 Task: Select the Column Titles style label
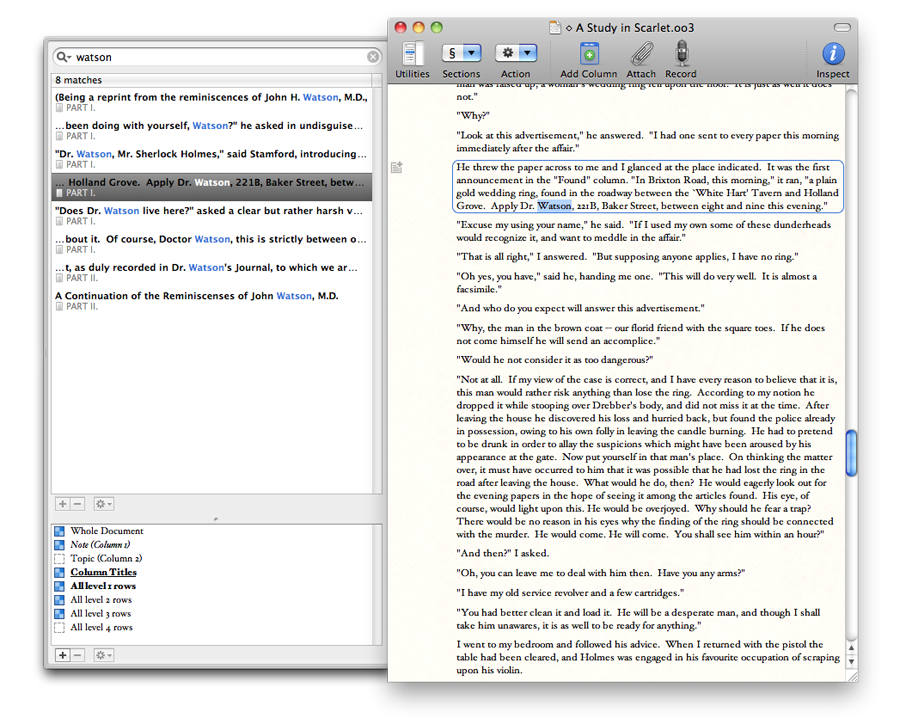(103, 572)
